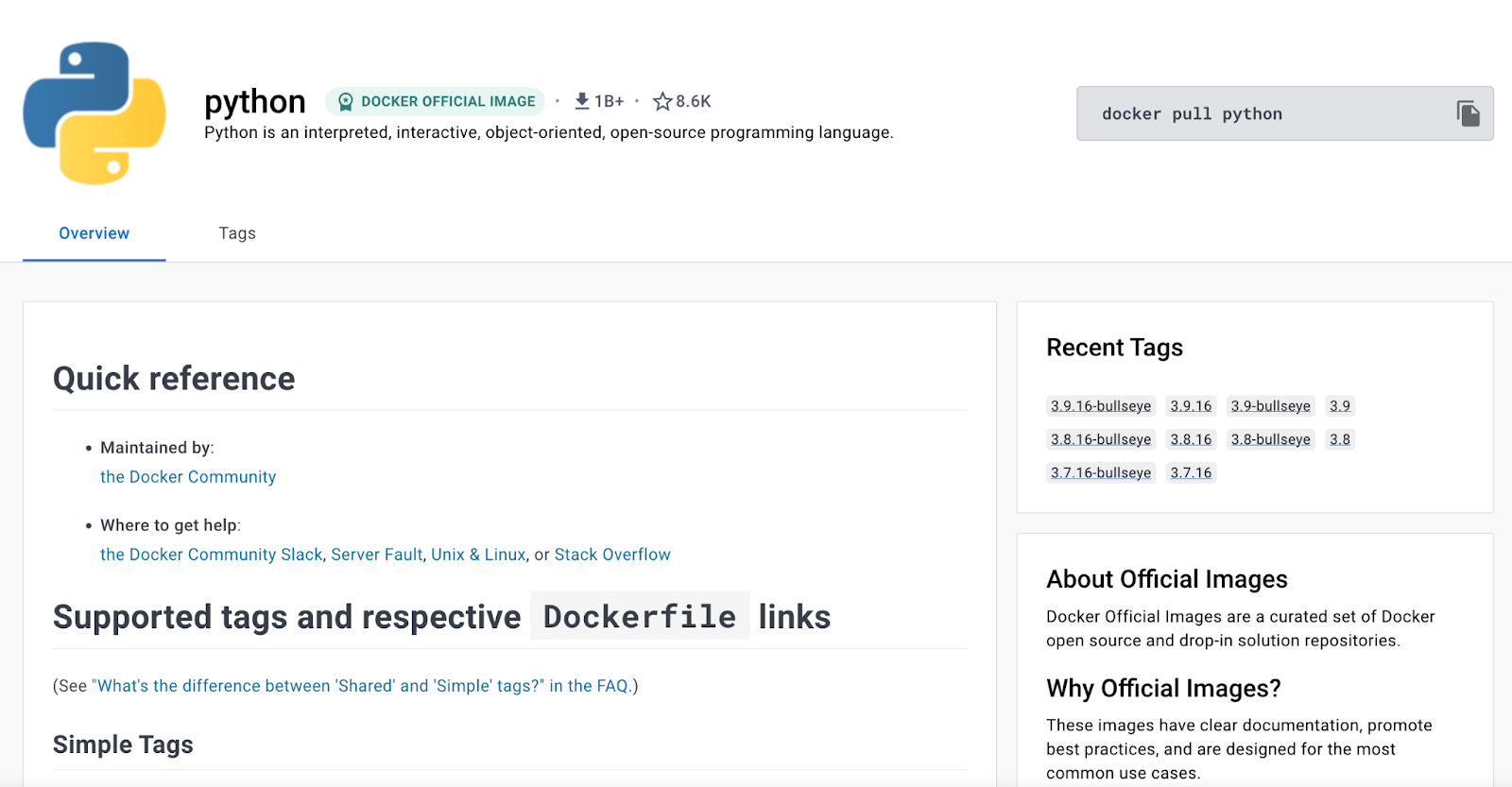Select the 3.9.16 tag
This screenshot has height=787, width=1512.
(x=1191, y=406)
